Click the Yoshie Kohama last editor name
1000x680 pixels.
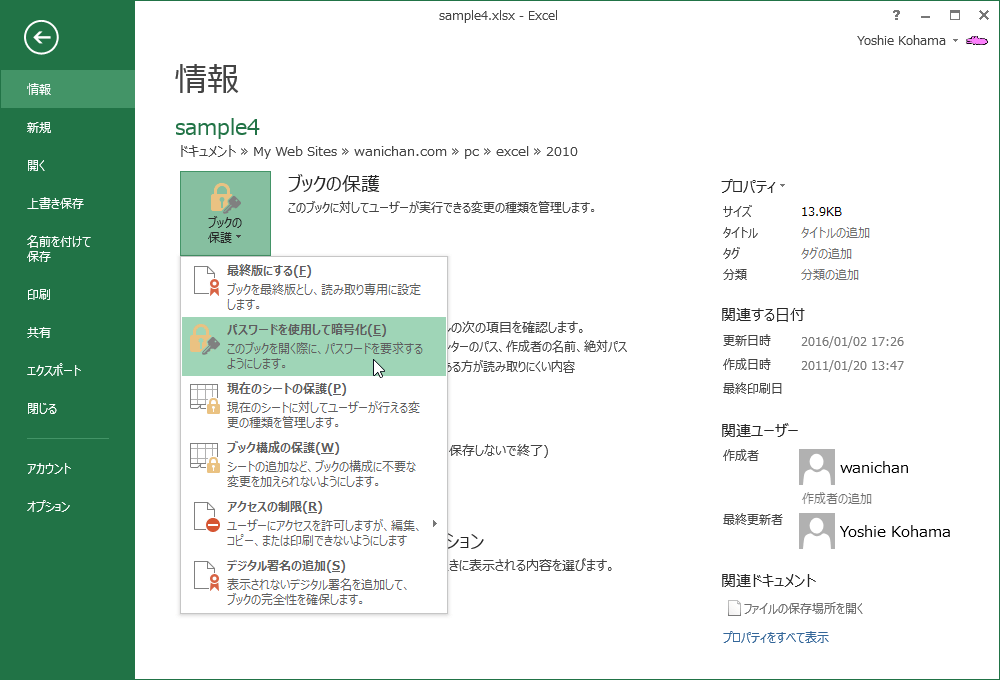pos(895,531)
